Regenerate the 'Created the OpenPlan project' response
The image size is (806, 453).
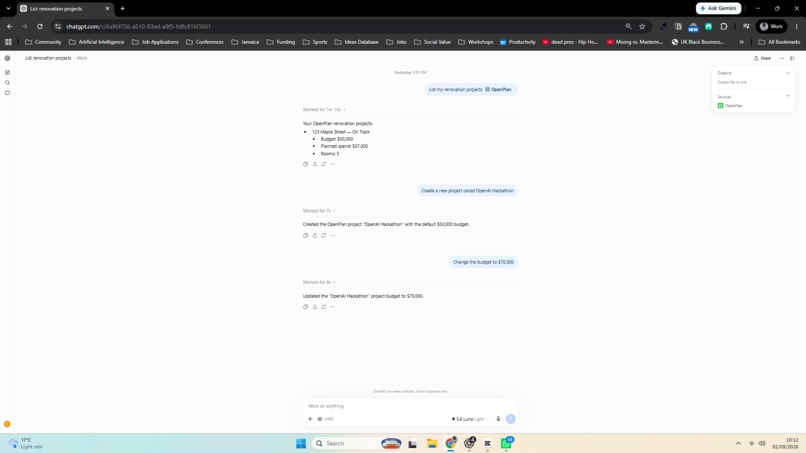pos(323,235)
